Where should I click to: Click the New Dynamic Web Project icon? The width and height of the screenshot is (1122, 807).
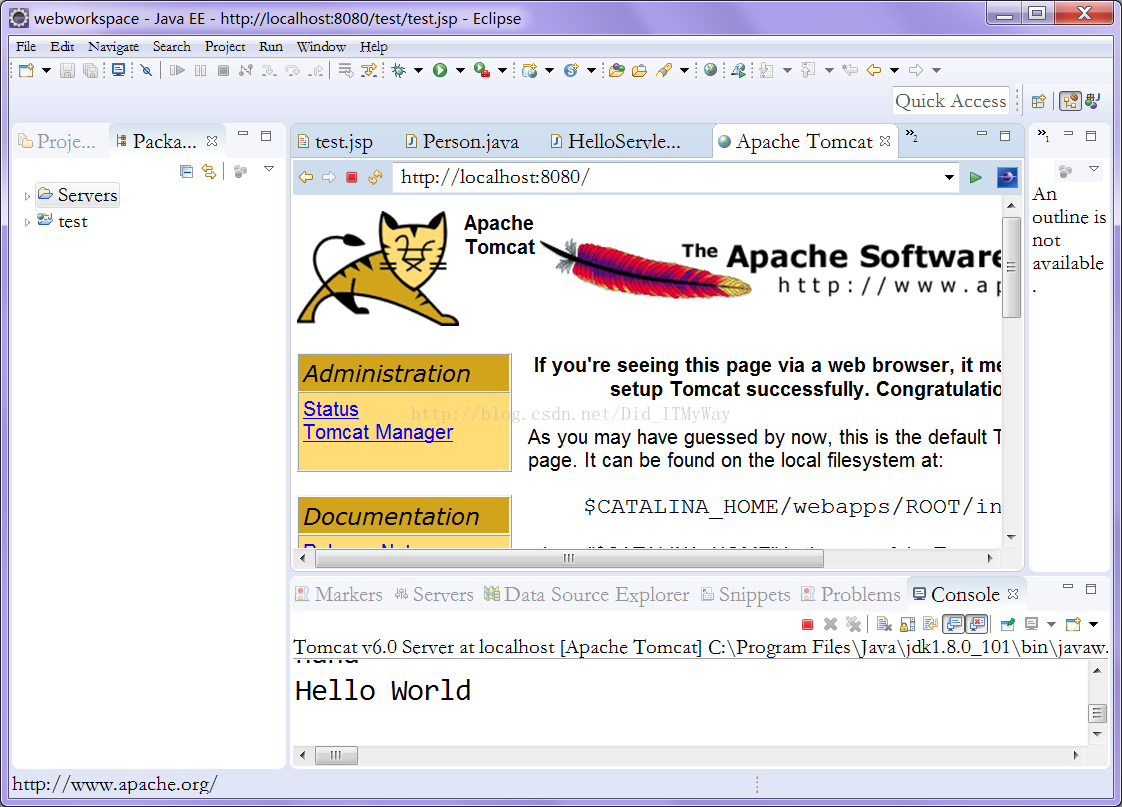[530, 70]
